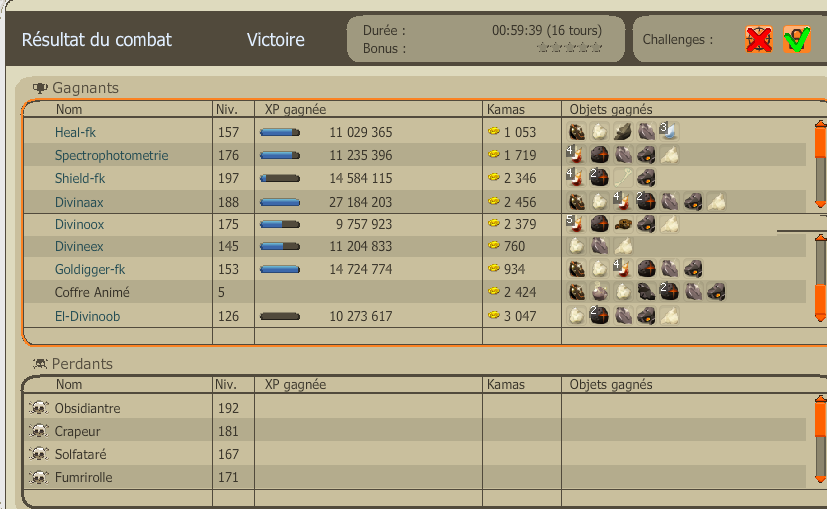The image size is (827, 509).
Task: Click the trophy icon beside Gagnants
Action: [40, 88]
